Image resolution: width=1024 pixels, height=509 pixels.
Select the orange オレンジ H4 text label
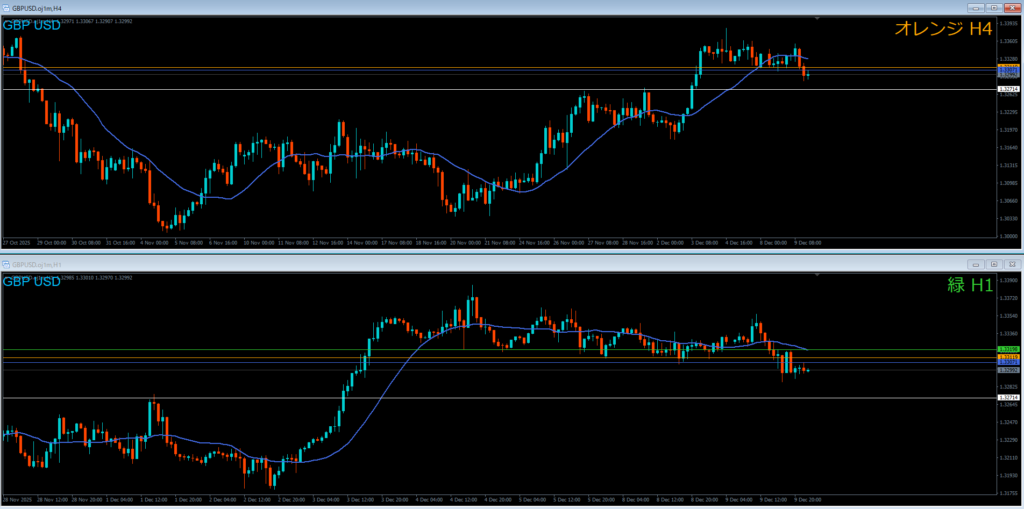tap(942, 30)
